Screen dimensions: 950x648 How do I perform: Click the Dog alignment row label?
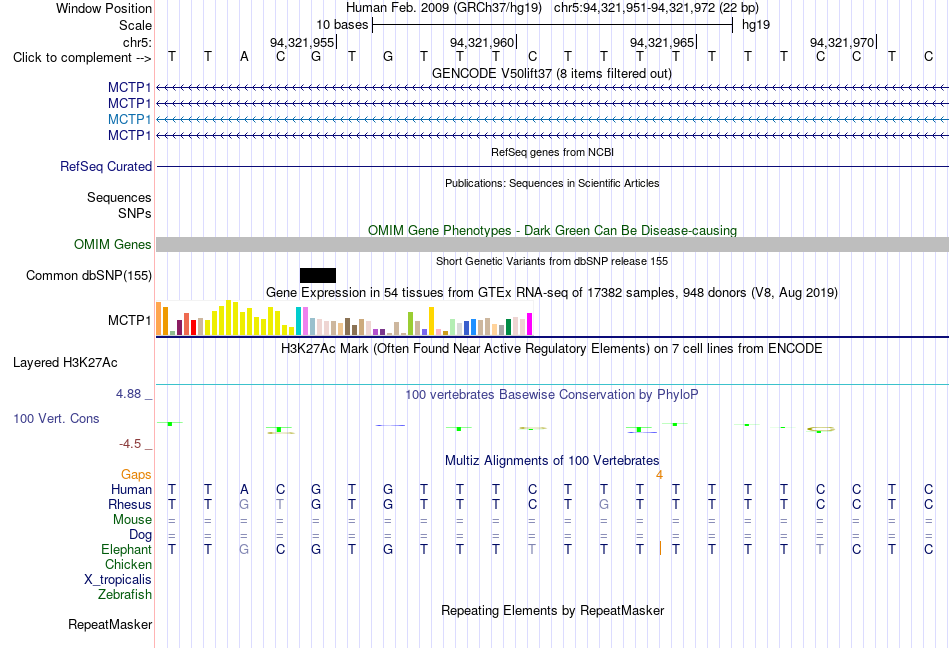pos(141,535)
